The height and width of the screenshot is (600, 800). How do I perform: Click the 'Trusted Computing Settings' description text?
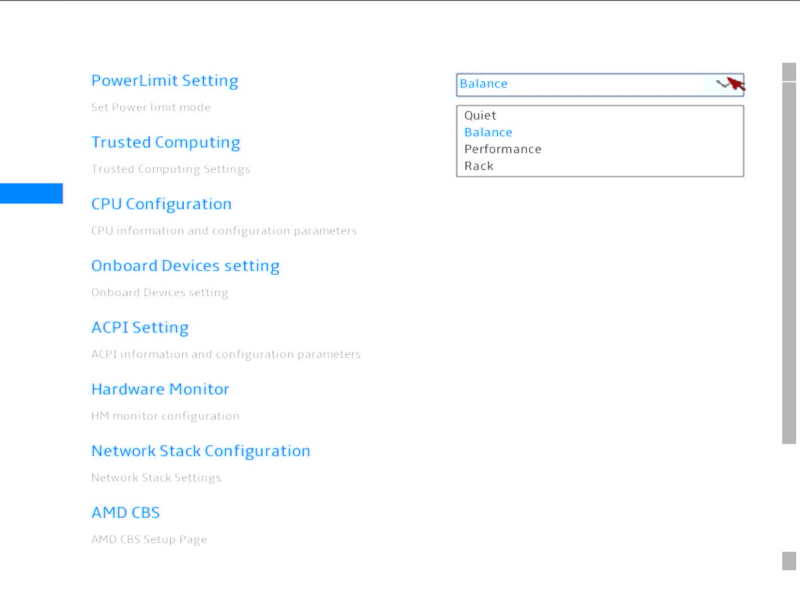point(170,169)
